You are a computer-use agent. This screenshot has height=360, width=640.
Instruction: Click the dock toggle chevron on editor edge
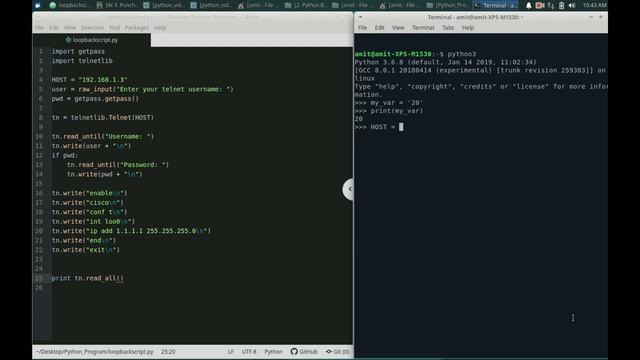[x=349, y=189]
